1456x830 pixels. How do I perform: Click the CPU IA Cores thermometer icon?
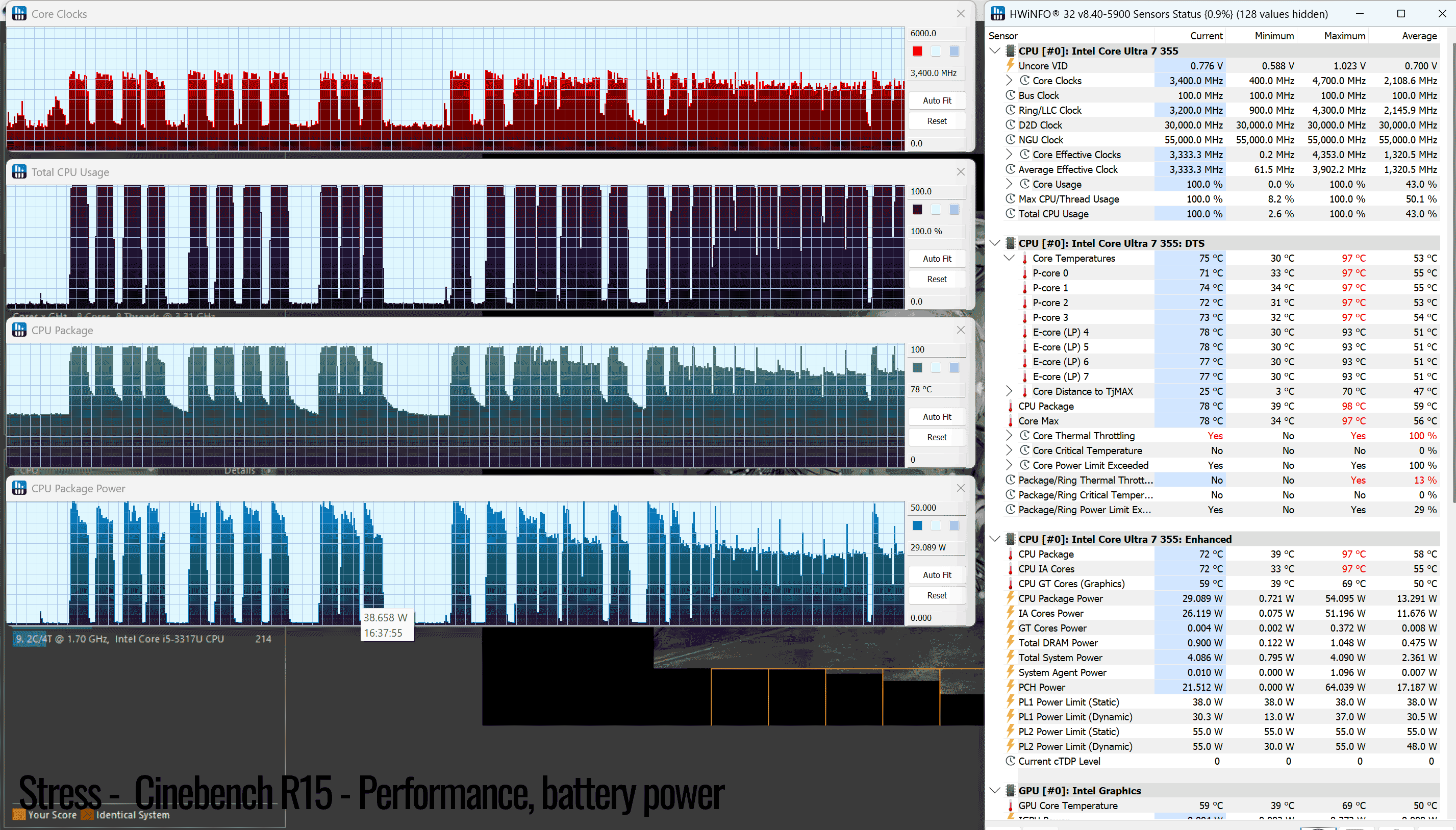pyautogui.click(x=1010, y=569)
